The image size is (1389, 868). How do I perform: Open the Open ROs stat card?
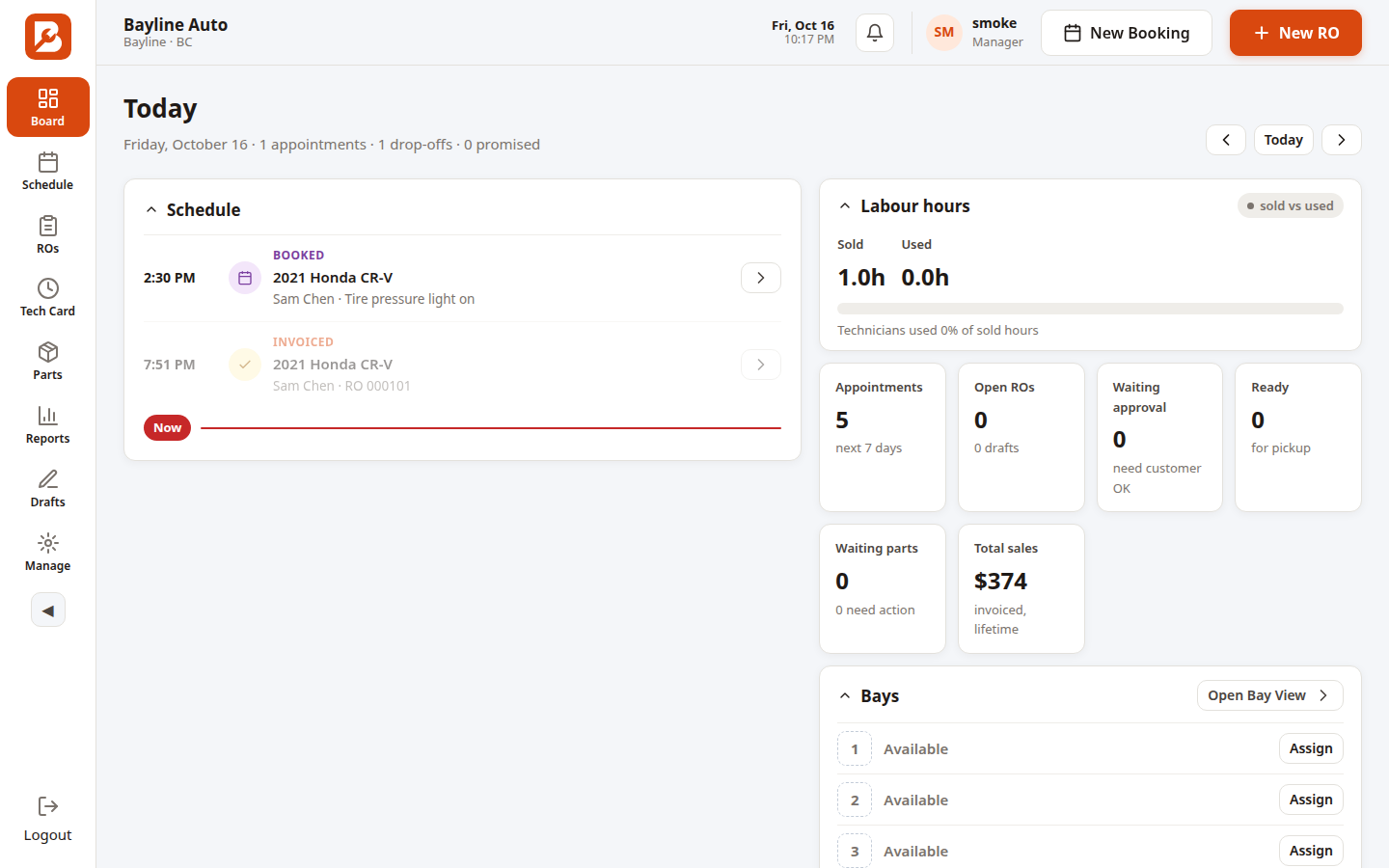point(1021,437)
